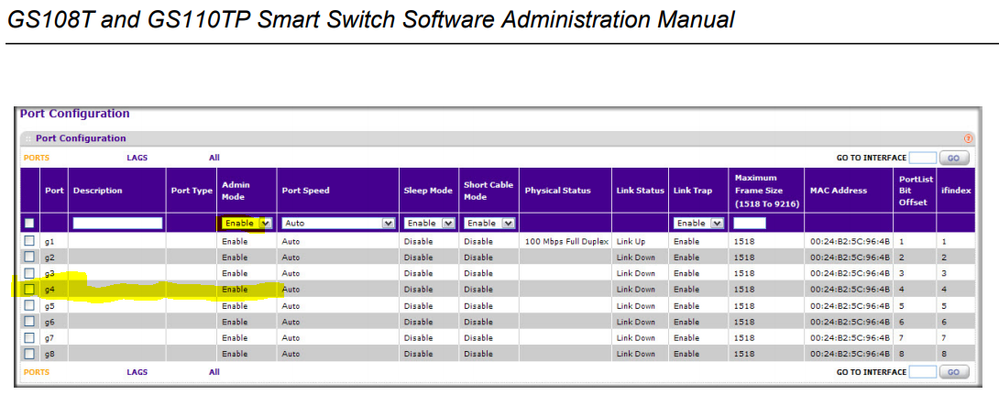Open the Short Cable Mode dropdown

pyautogui.click(x=489, y=223)
